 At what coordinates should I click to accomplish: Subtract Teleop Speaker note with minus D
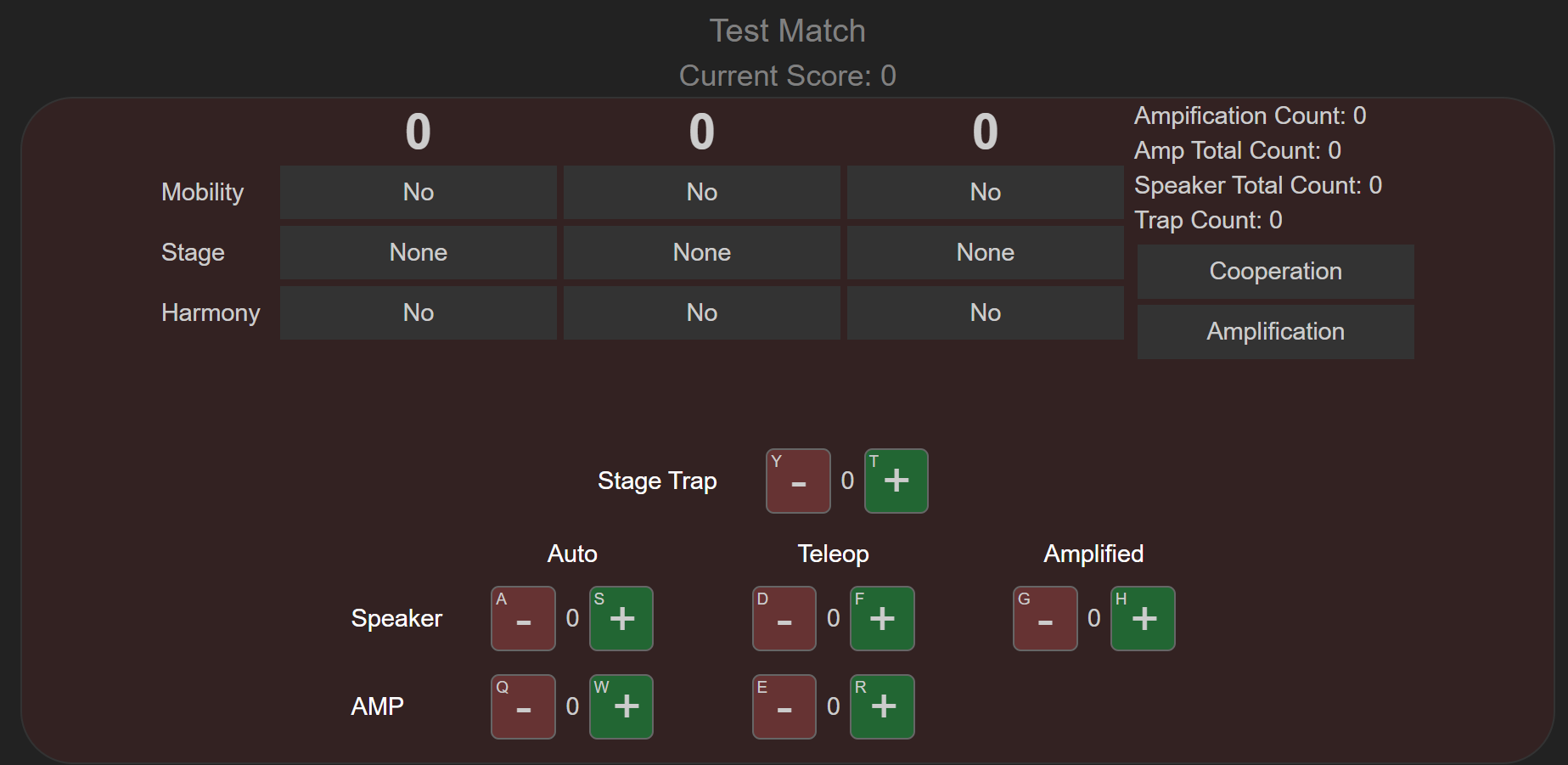[784, 618]
